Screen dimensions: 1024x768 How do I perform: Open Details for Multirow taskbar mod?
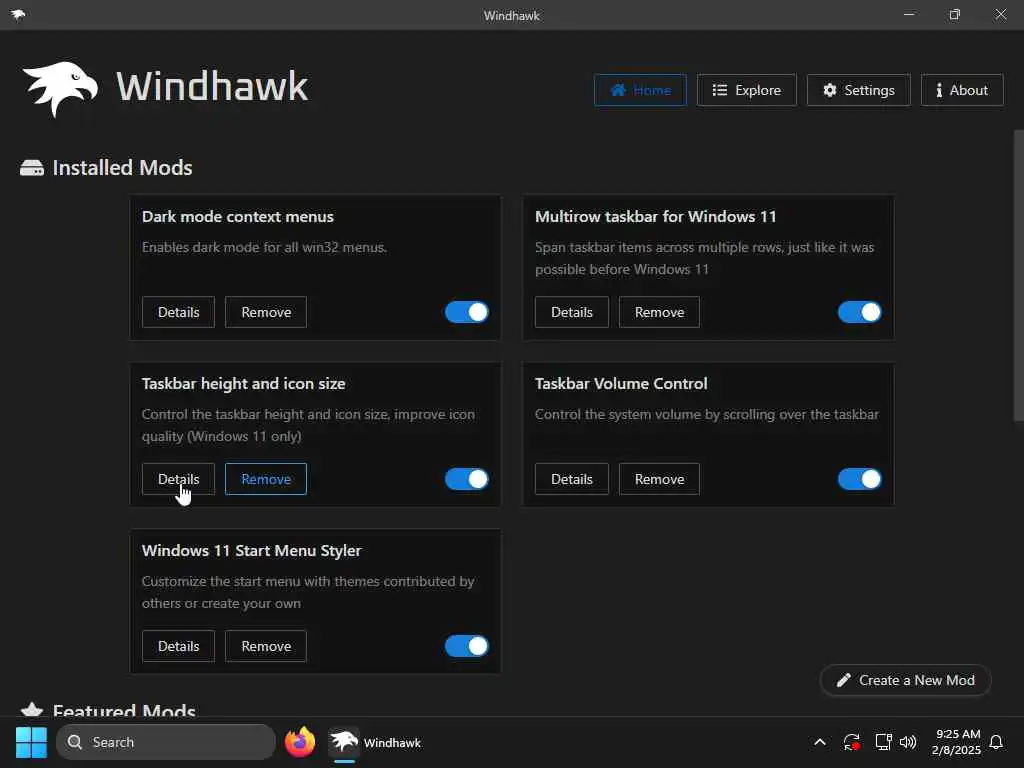click(571, 312)
